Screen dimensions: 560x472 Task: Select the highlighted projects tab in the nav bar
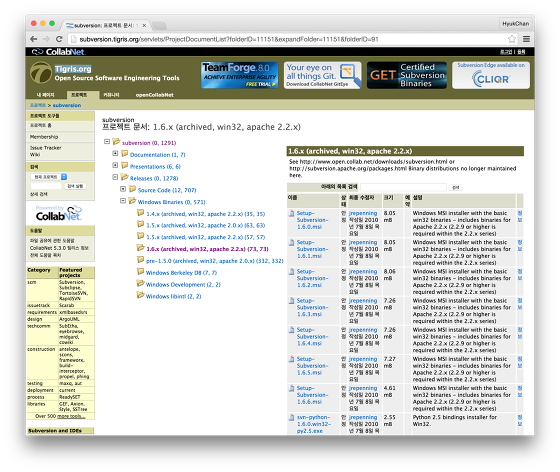pos(82,95)
